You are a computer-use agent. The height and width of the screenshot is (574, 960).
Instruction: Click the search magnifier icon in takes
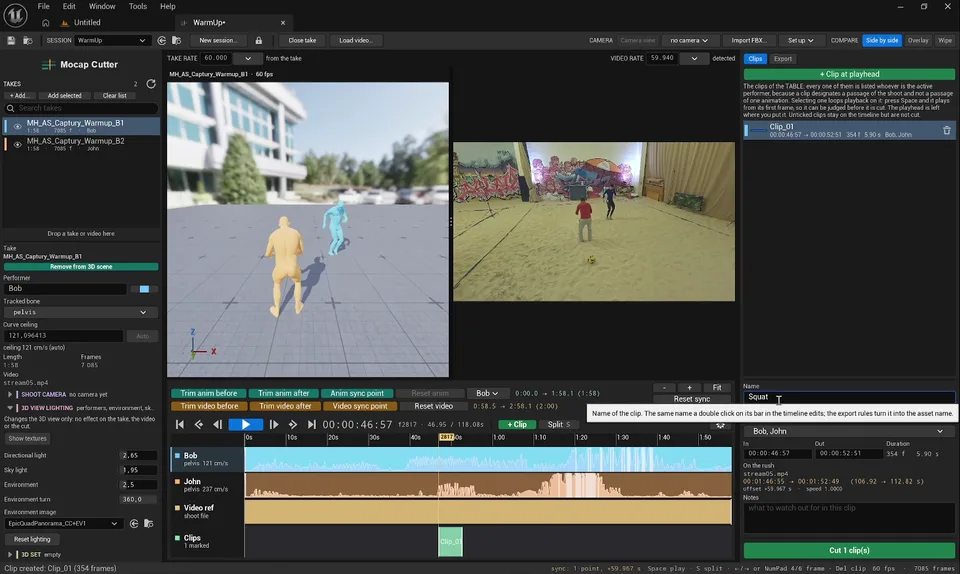(10, 108)
